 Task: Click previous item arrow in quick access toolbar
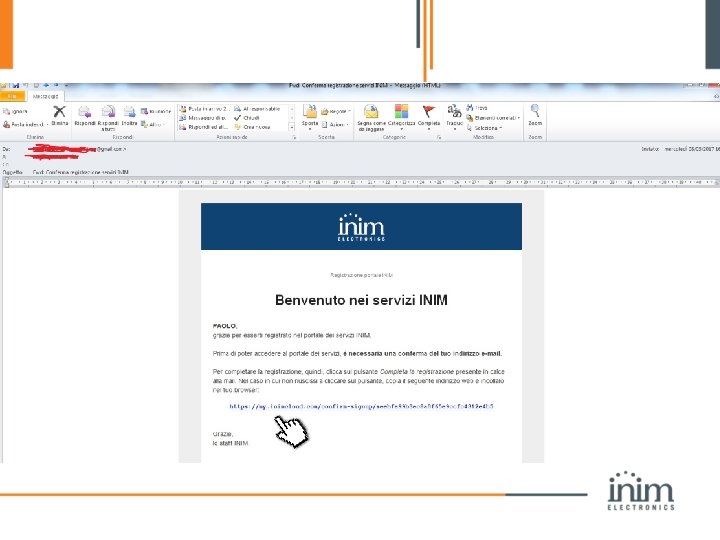46,85
